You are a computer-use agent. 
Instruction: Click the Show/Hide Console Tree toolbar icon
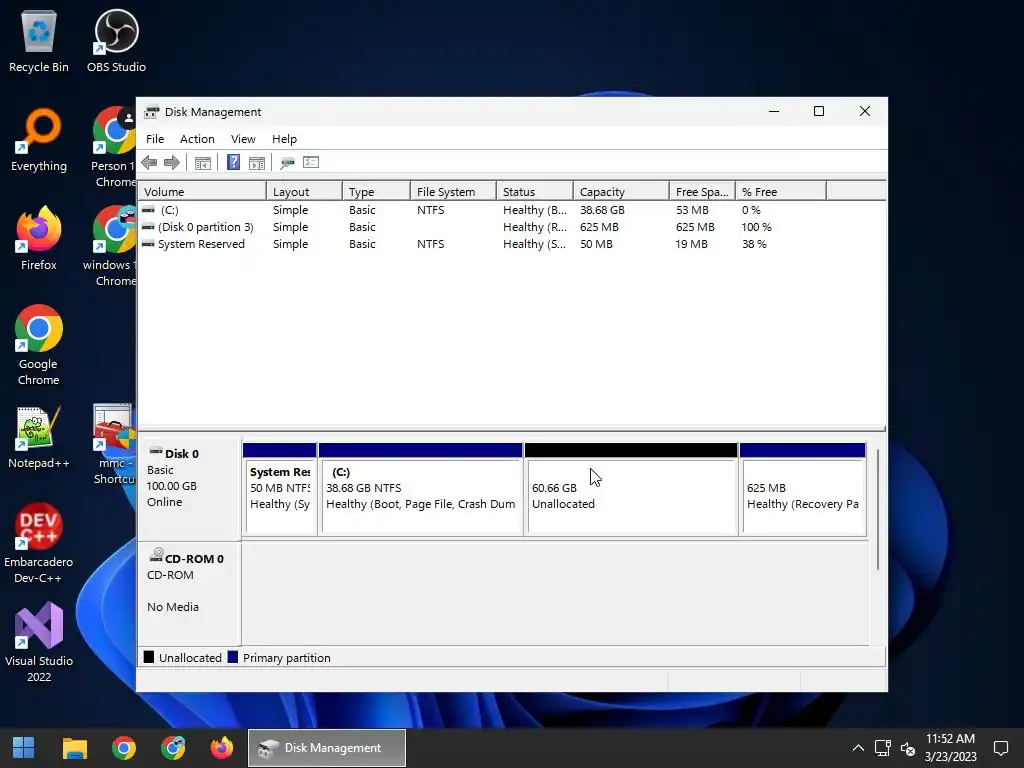202,163
